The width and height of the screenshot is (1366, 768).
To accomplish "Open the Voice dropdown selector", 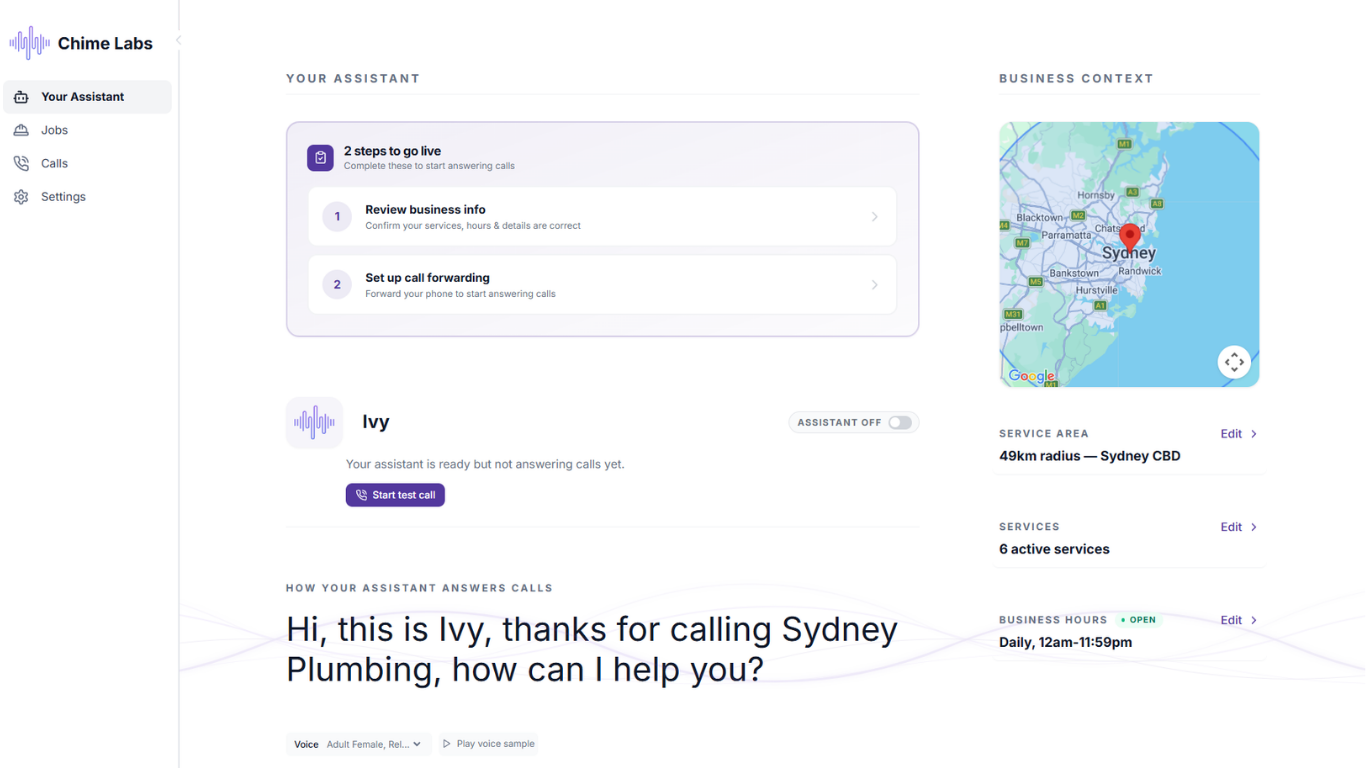I will [360, 744].
